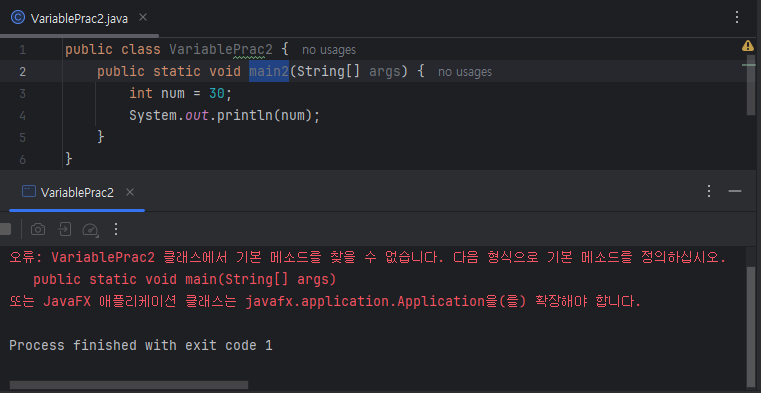Click suggested 'public static void main' console line
The height and width of the screenshot is (393, 761).
184,279
